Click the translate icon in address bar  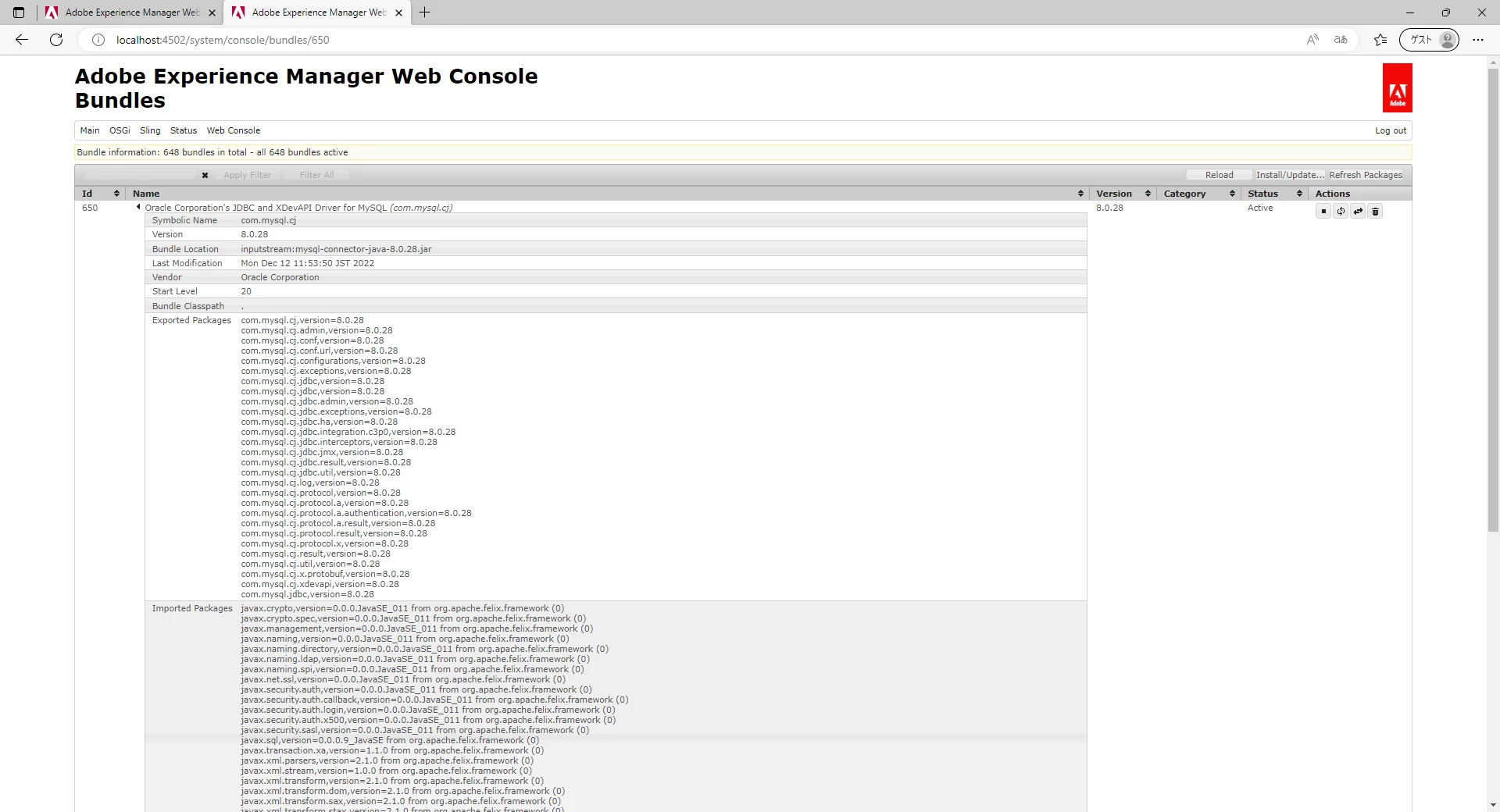coord(1341,40)
